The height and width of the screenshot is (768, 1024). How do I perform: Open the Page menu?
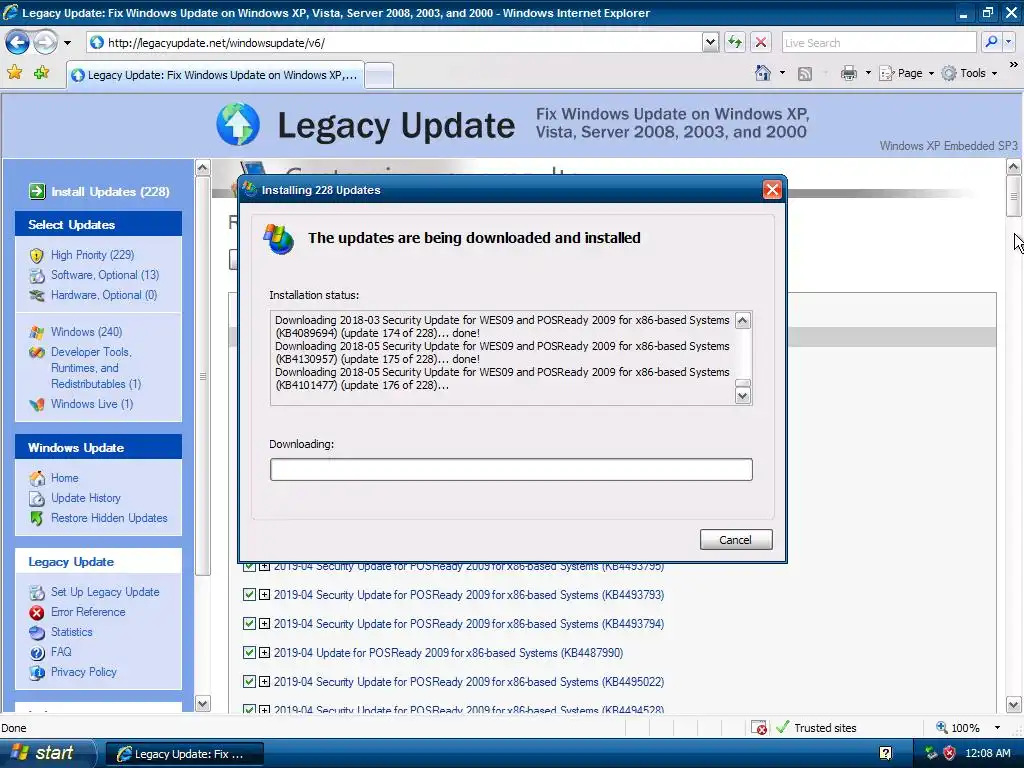pyautogui.click(x=906, y=73)
